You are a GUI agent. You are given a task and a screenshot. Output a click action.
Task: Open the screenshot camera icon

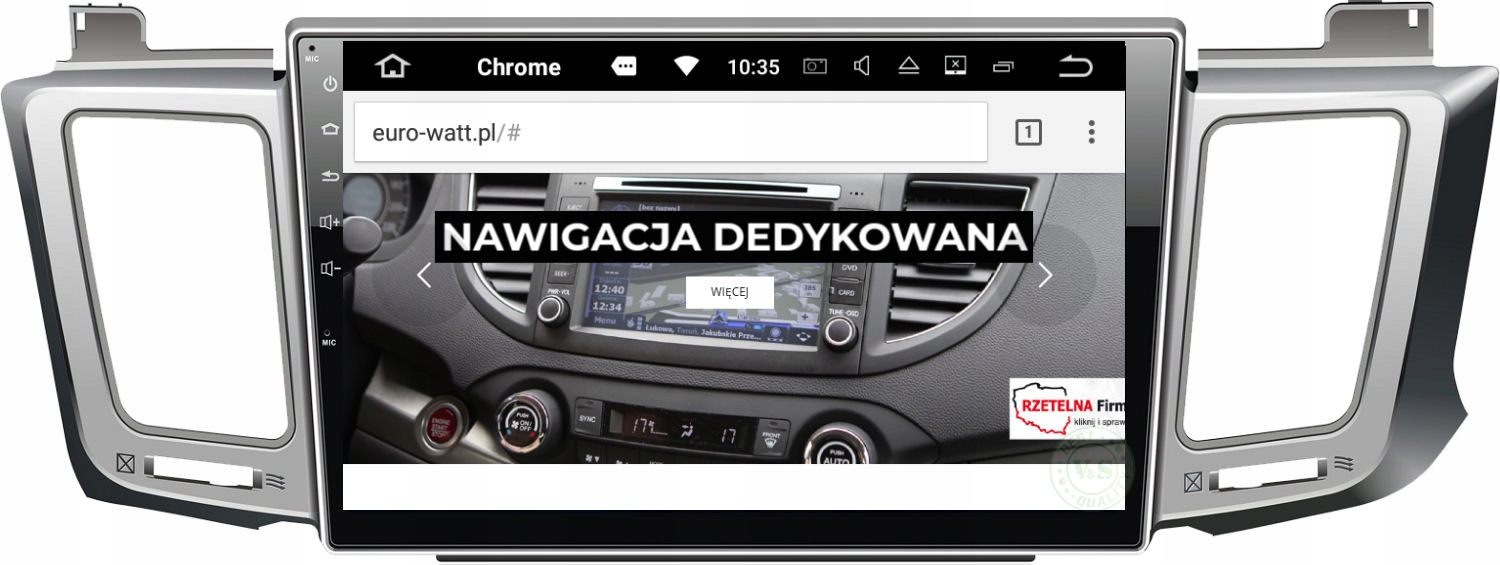coord(815,67)
